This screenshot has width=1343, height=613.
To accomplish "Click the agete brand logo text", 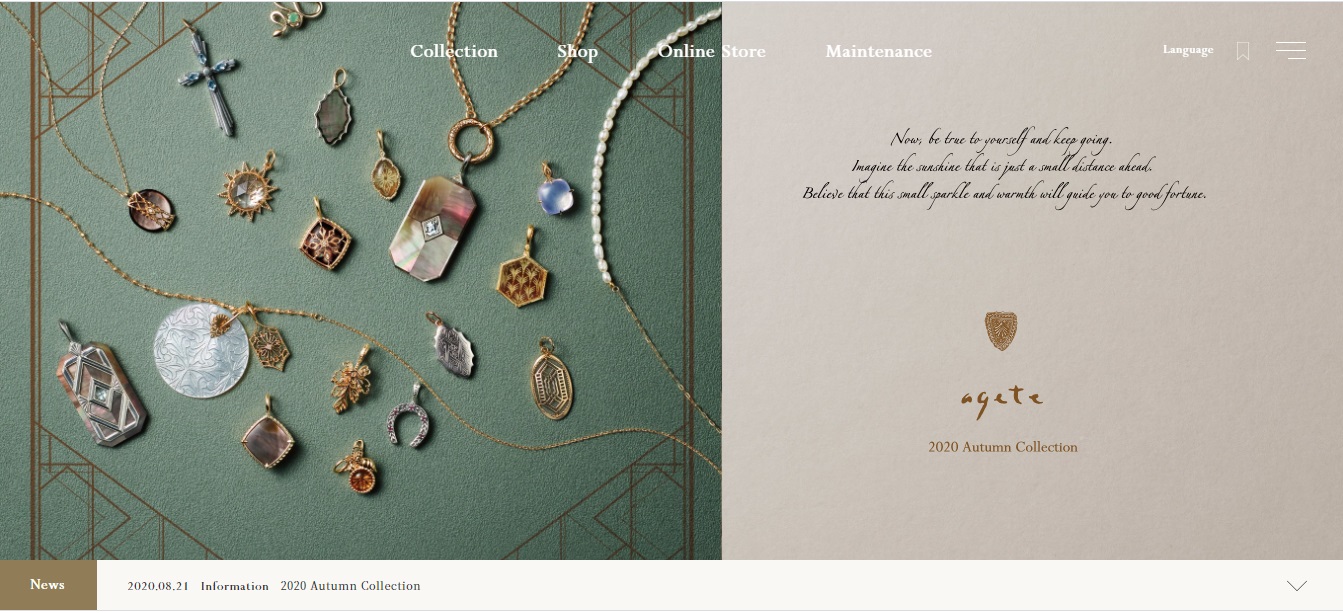I will (x=1002, y=401).
